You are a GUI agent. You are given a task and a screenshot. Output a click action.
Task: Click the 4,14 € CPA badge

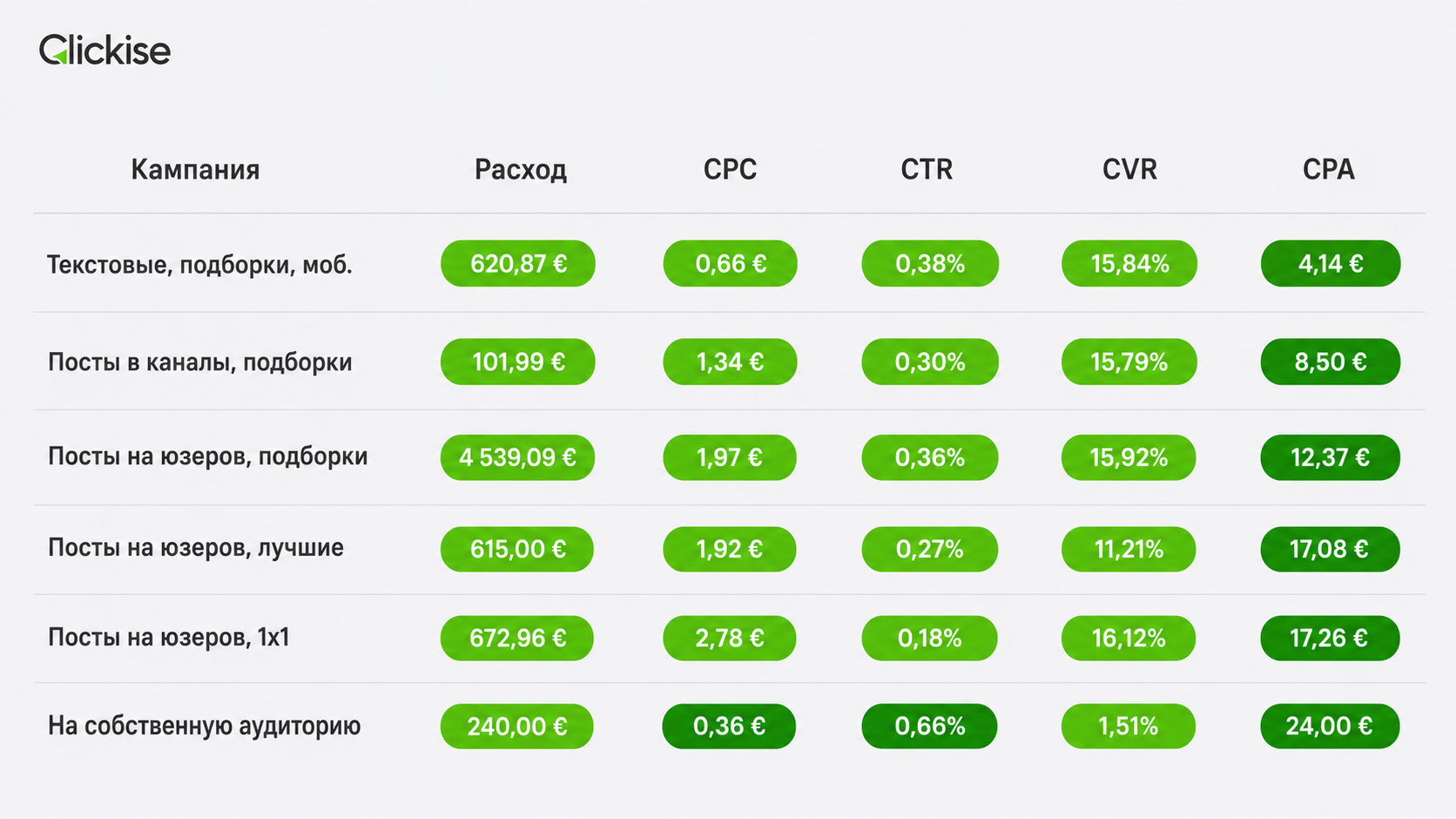(1331, 263)
